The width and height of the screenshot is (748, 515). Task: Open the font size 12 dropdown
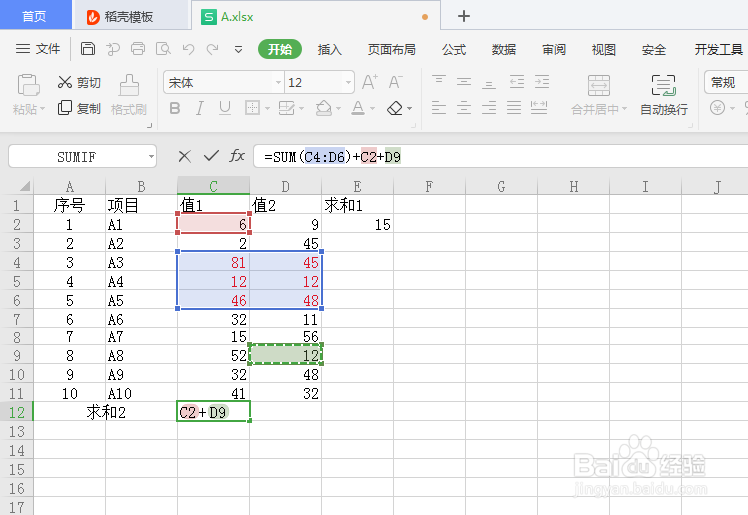pos(348,83)
